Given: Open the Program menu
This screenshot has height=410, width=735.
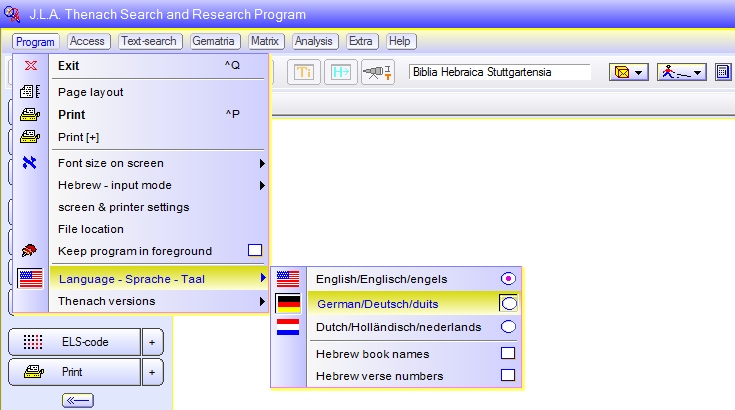Looking at the screenshot, I should click(x=35, y=42).
